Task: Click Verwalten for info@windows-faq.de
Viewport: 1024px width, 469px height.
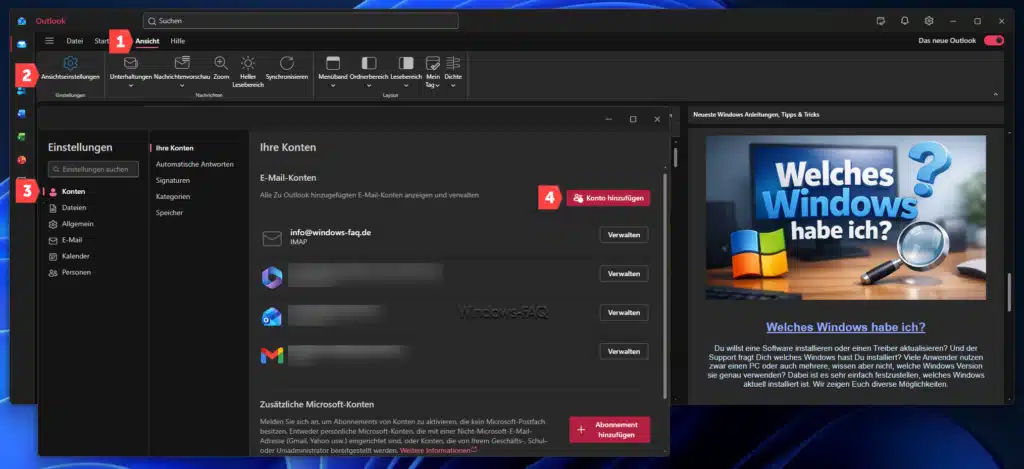Action: pyautogui.click(x=624, y=235)
